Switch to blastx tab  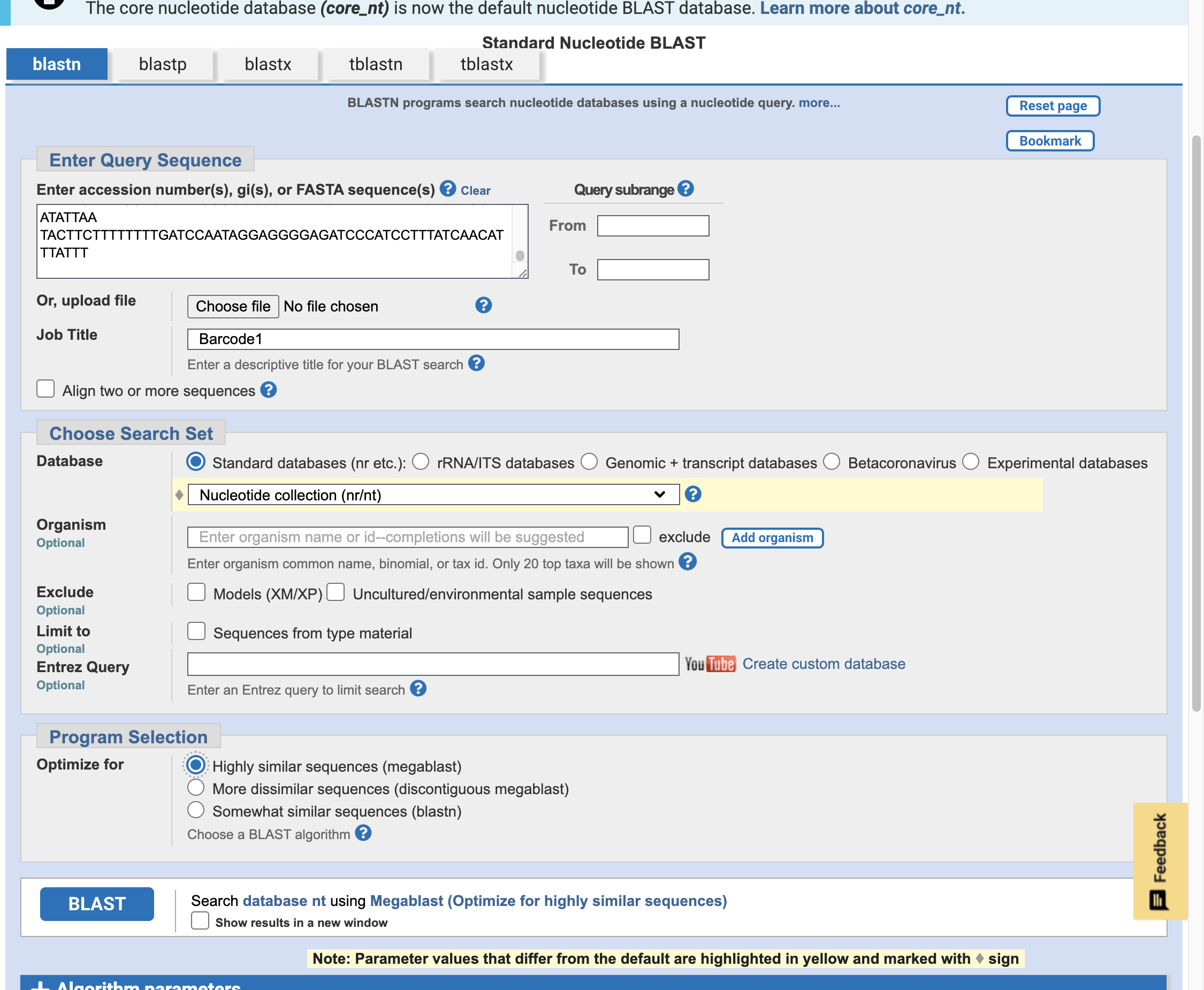pyautogui.click(x=268, y=64)
